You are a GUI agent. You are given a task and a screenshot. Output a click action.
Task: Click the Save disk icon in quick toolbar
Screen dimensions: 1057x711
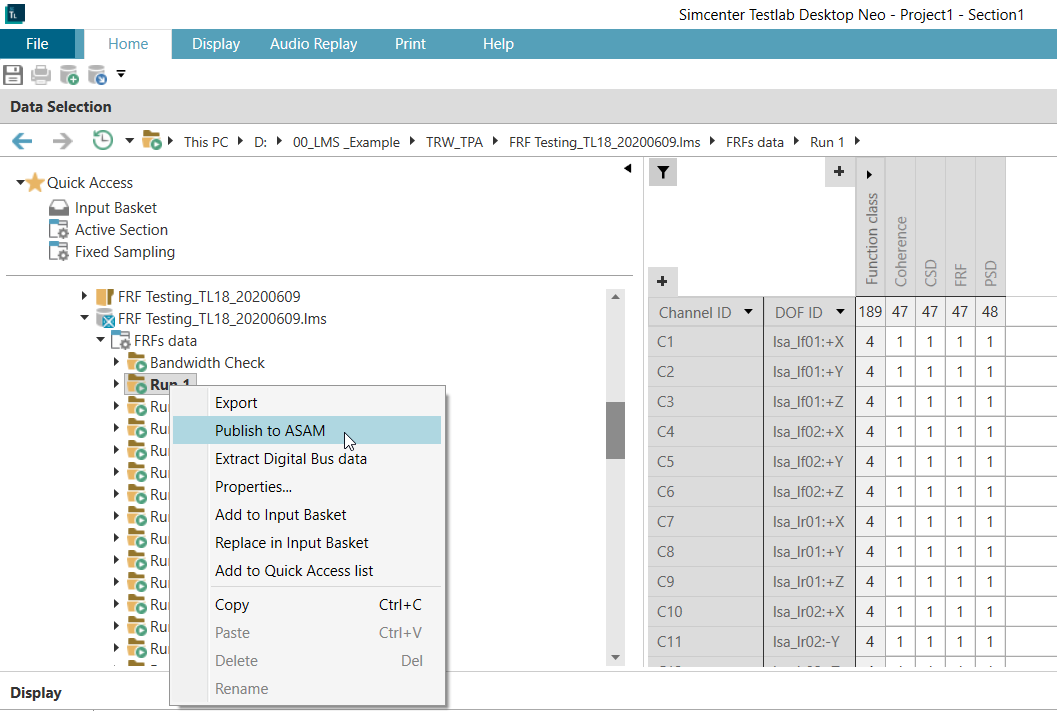click(x=12, y=74)
